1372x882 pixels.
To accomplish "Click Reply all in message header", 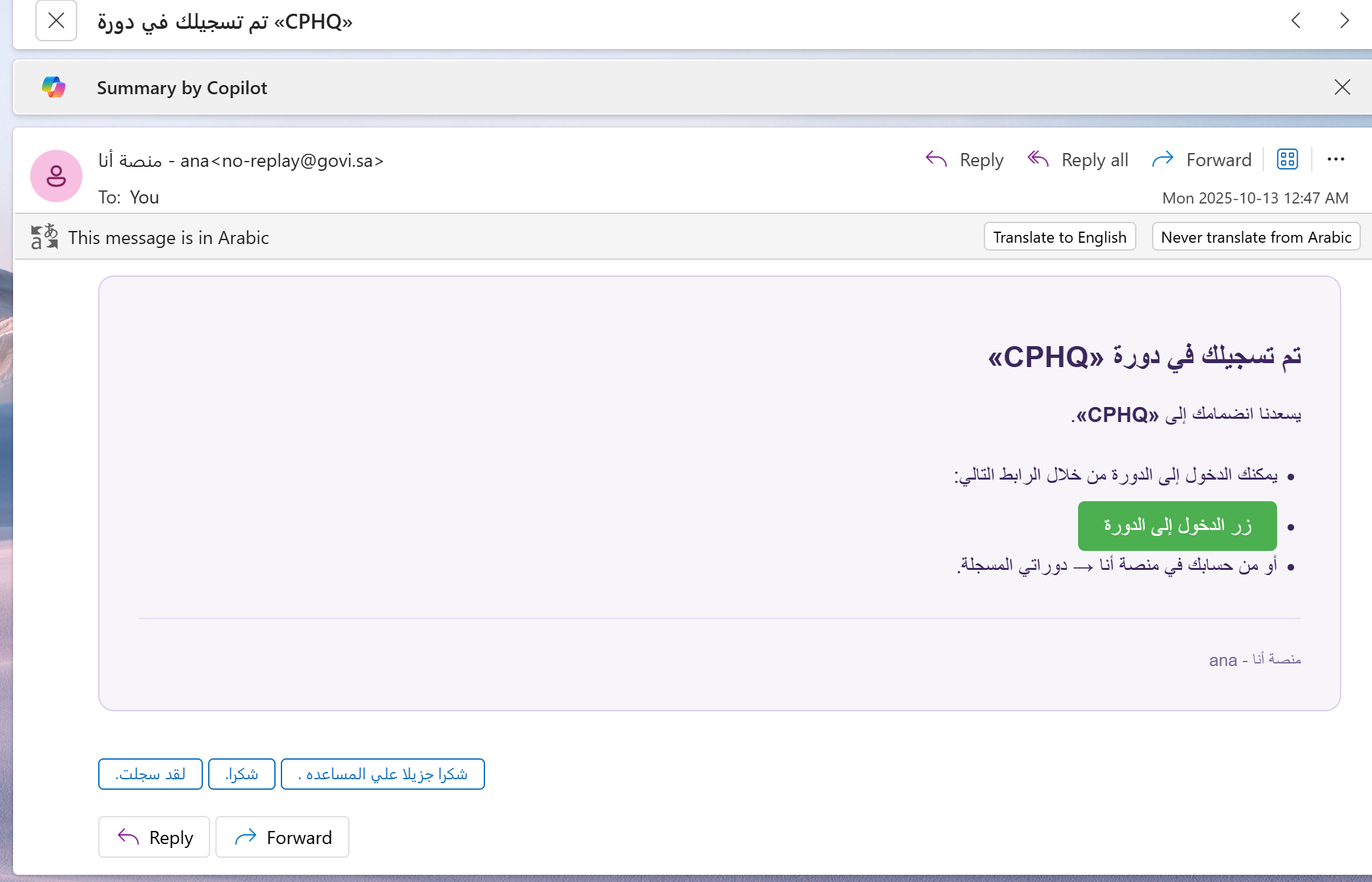I will pyautogui.click(x=1078, y=160).
